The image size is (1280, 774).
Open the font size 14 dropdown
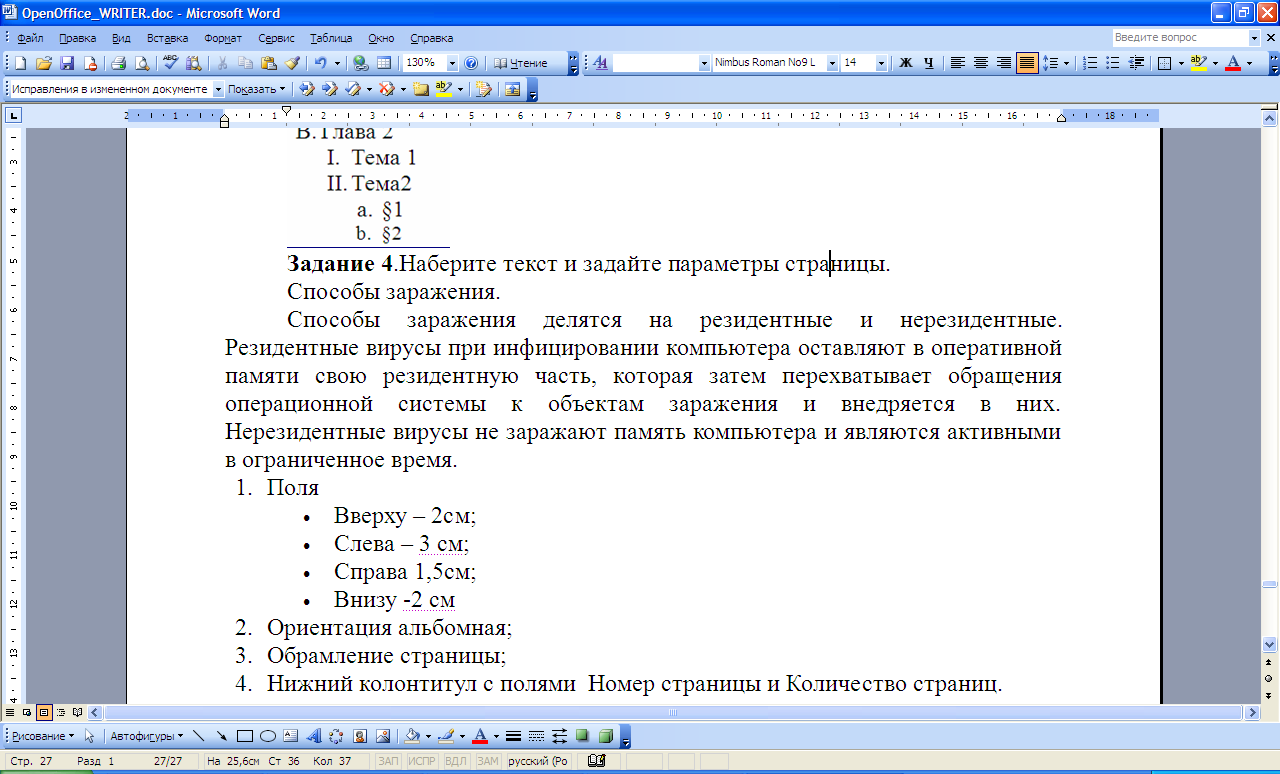[x=881, y=63]
